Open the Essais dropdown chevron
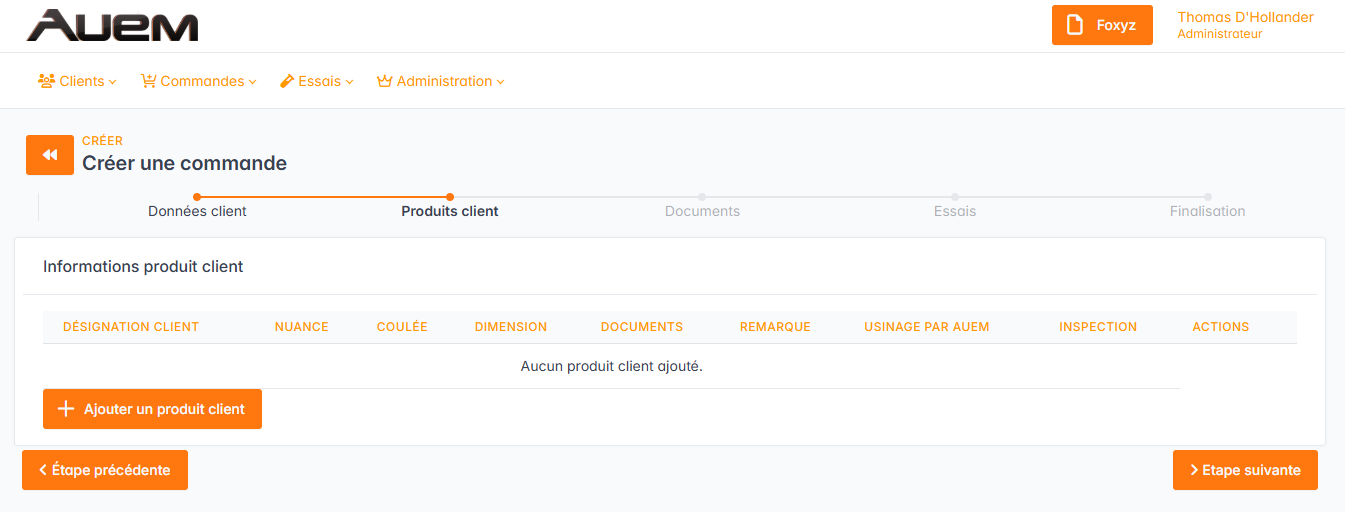This screenshot has height=512, width=1345. pyautogui.click(x=350, y=82)
